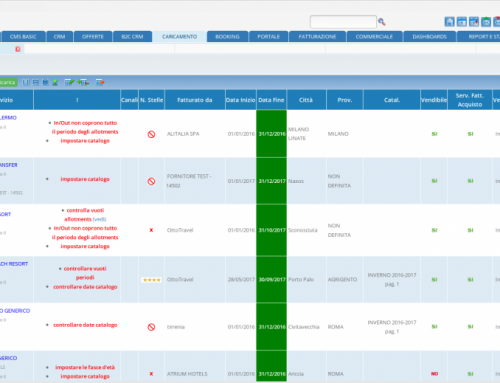Image resolution: width=500 pixels, height=383 pixels.
Task: Click the save disk toolbar icon
Action: point(45,82)
